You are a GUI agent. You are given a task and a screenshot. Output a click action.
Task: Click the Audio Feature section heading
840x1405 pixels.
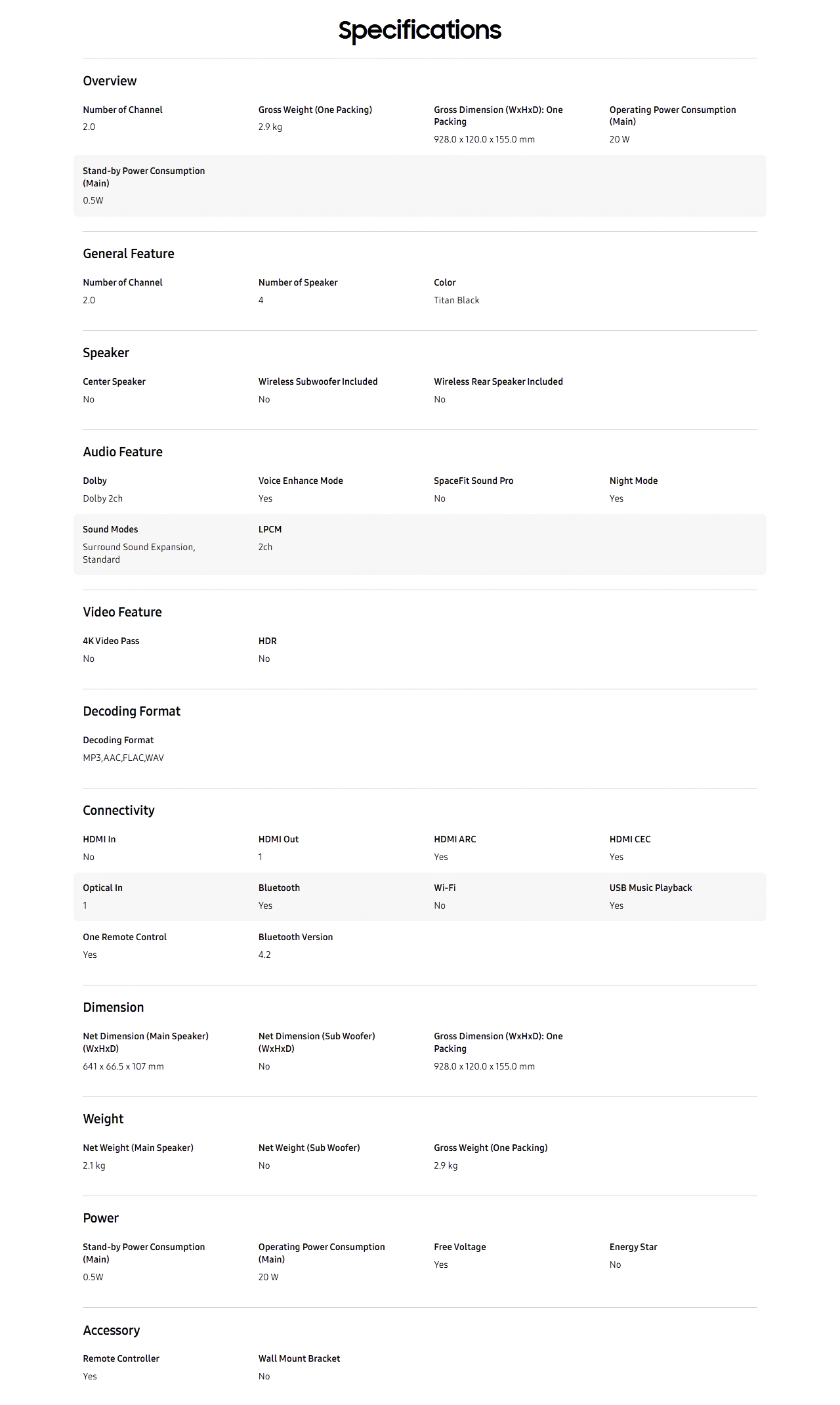coord(123,452)
